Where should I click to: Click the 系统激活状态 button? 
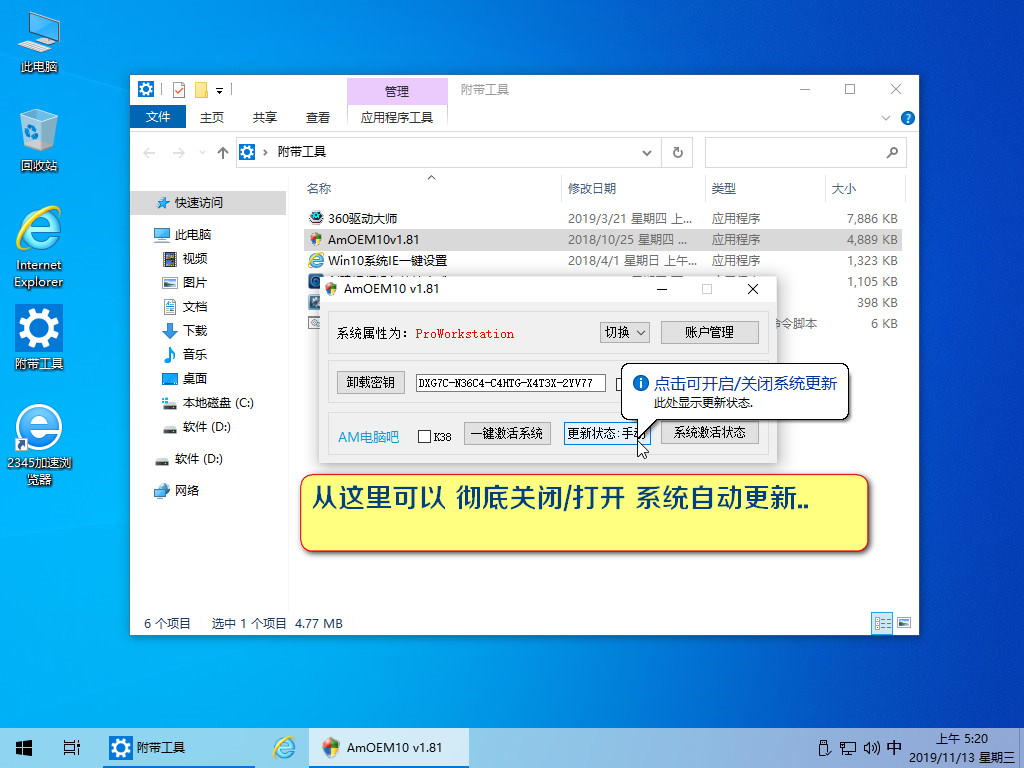709,433
